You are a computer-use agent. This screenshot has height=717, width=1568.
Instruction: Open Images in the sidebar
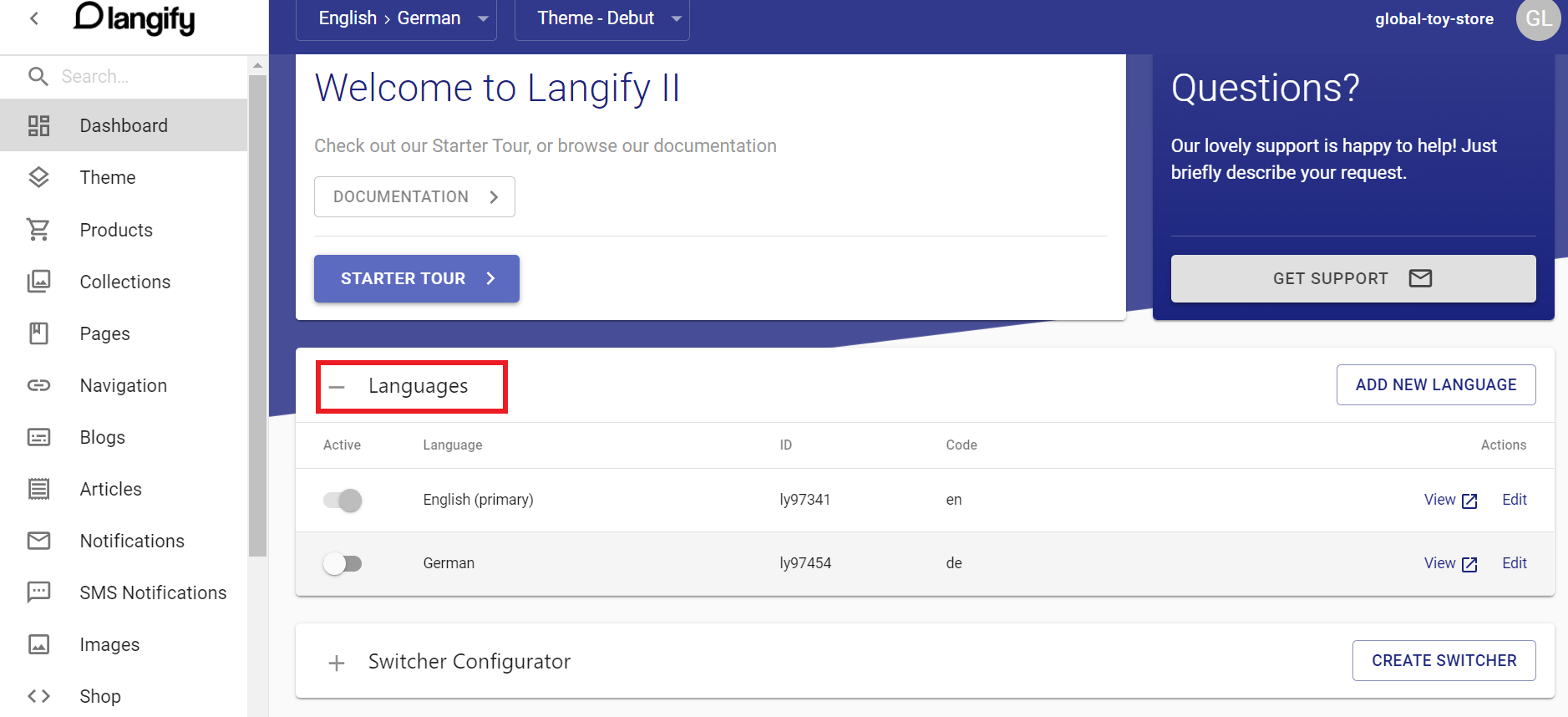click(124, 644)
